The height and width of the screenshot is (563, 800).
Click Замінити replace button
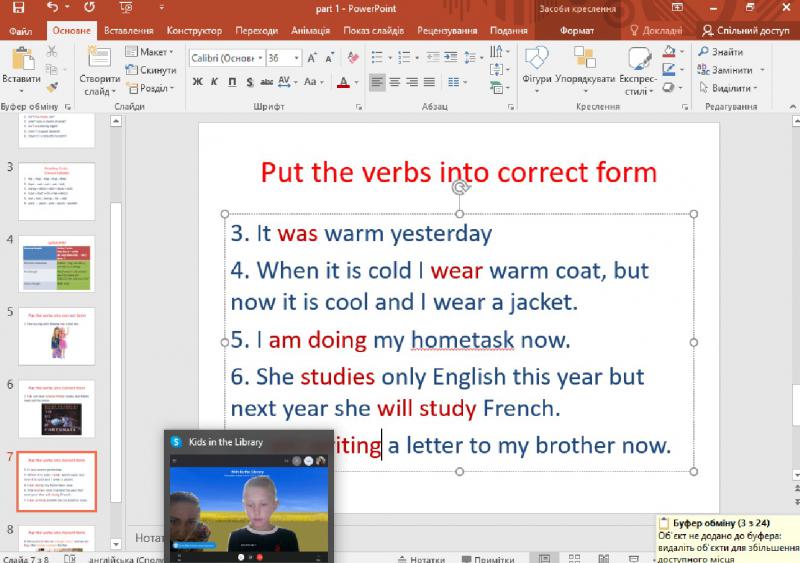[724, 70]
